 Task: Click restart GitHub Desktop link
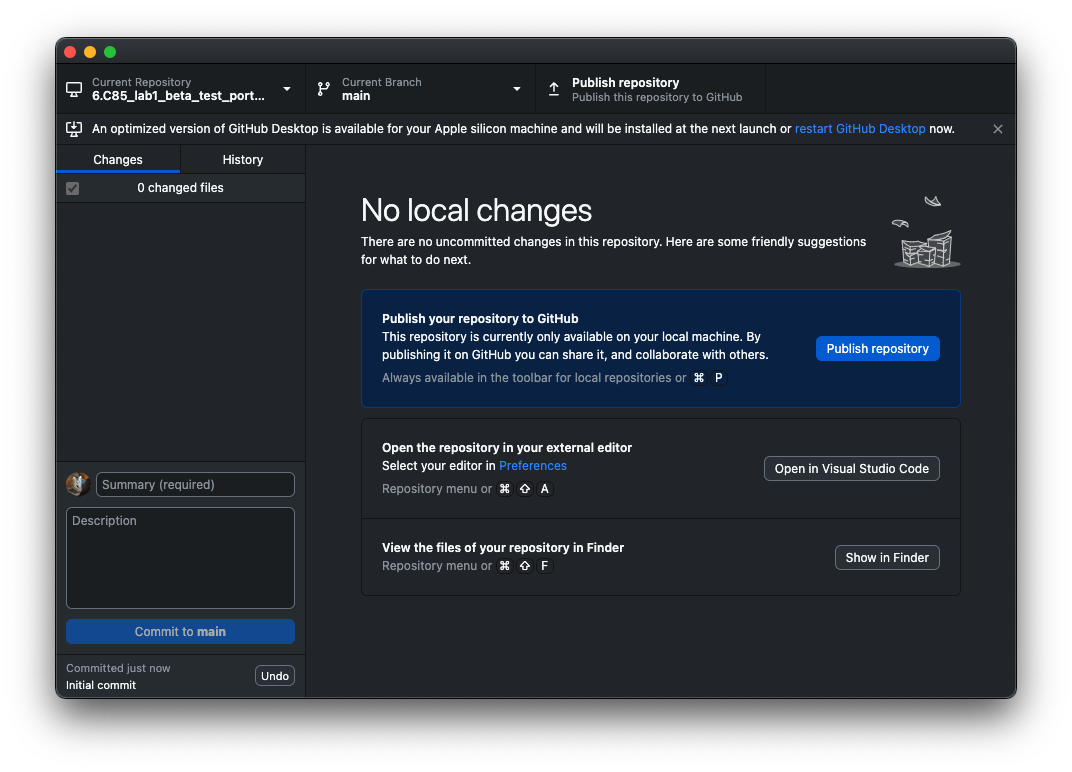(860, 129)
